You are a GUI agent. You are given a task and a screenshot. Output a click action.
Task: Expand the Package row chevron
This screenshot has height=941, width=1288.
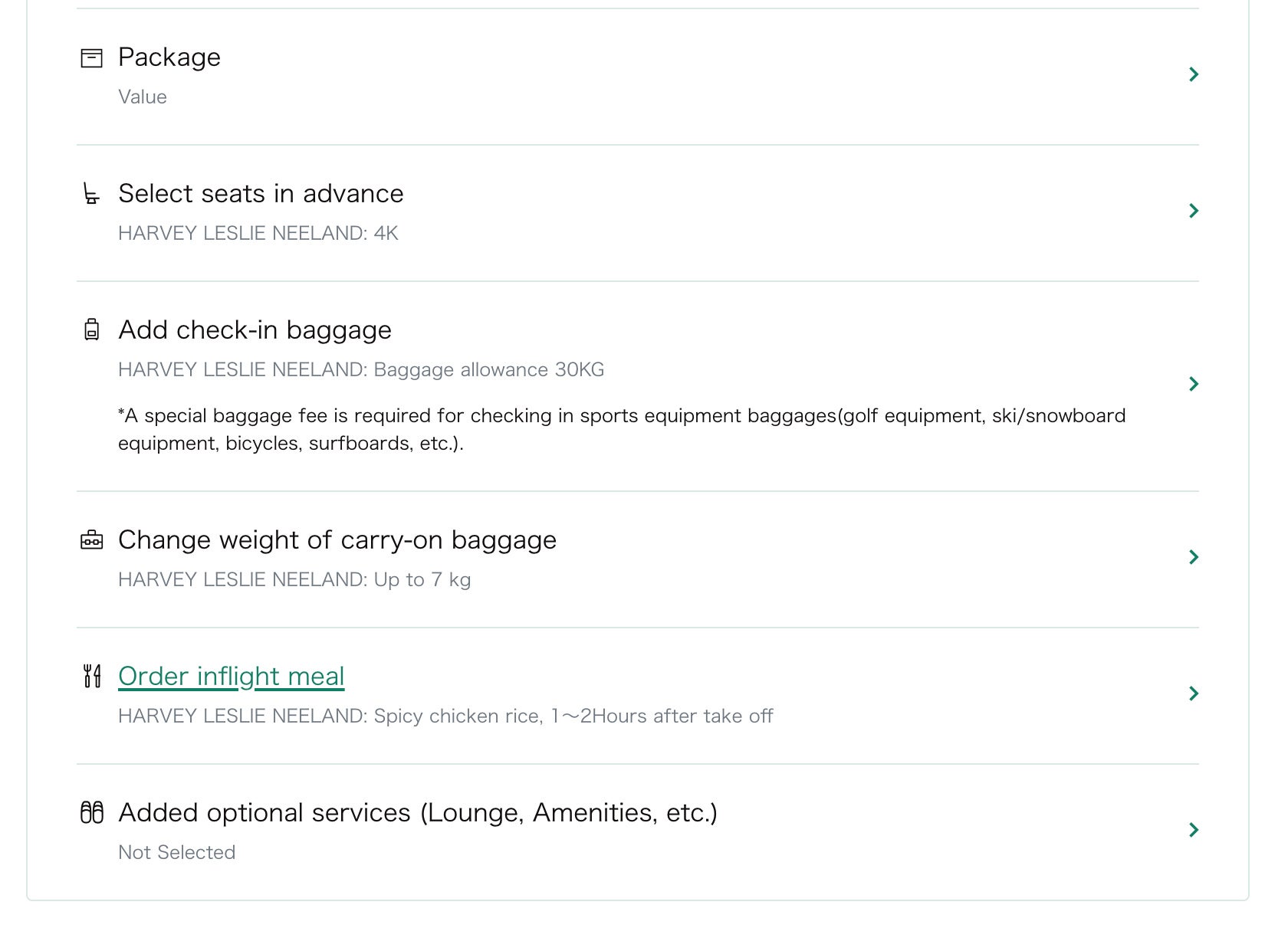tap(1194, 74)
